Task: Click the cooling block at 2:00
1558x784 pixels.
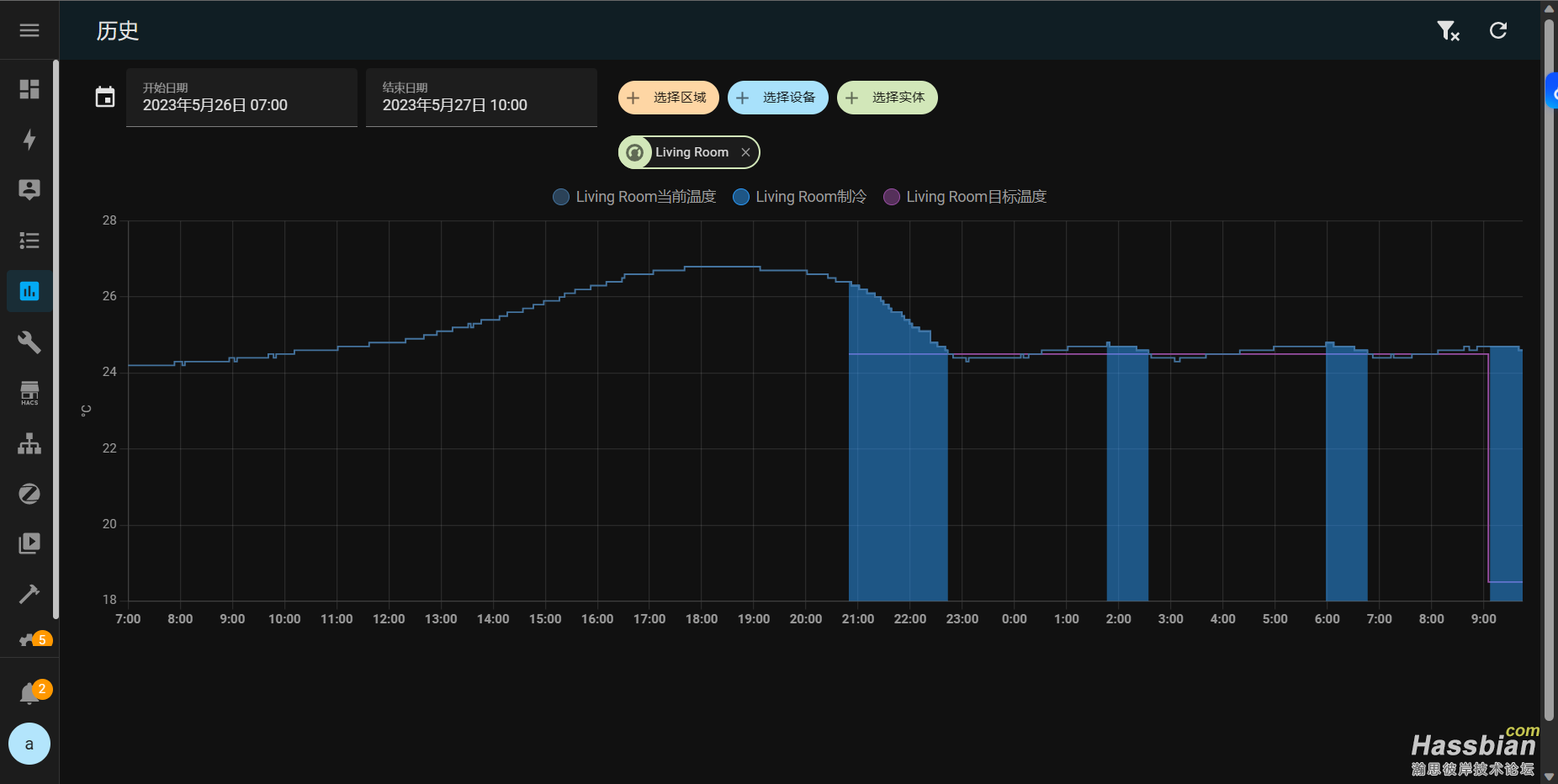Action: tap(1127, 473)
